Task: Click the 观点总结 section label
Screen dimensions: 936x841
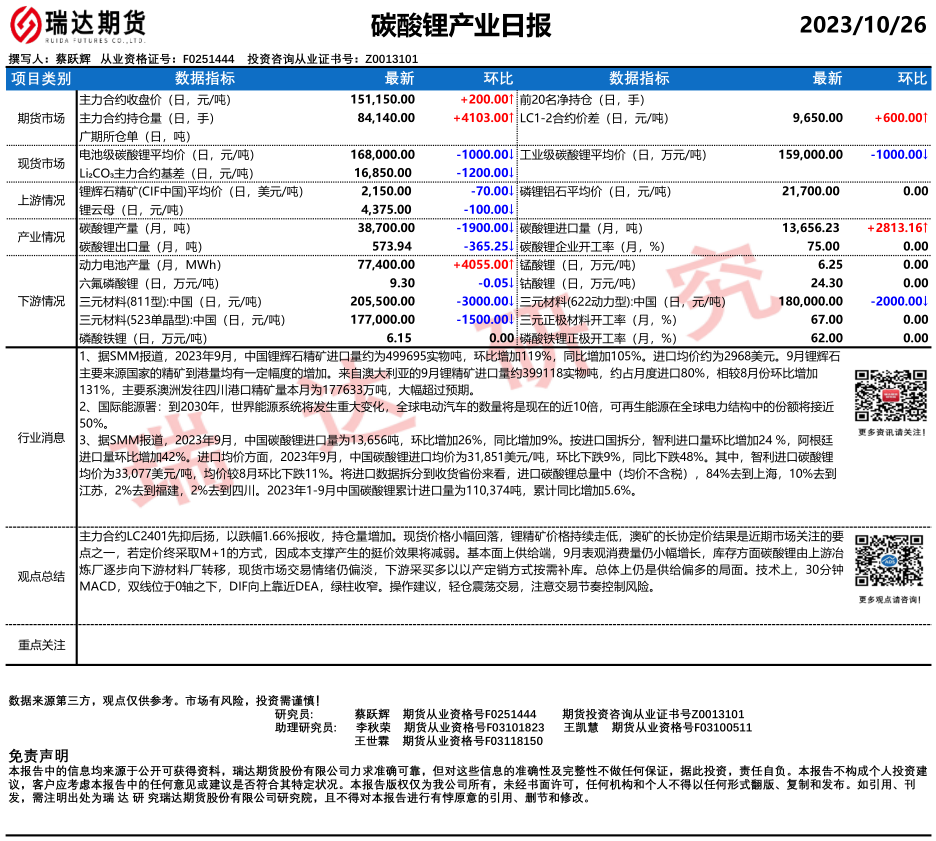Action: (x=41, y=576)
